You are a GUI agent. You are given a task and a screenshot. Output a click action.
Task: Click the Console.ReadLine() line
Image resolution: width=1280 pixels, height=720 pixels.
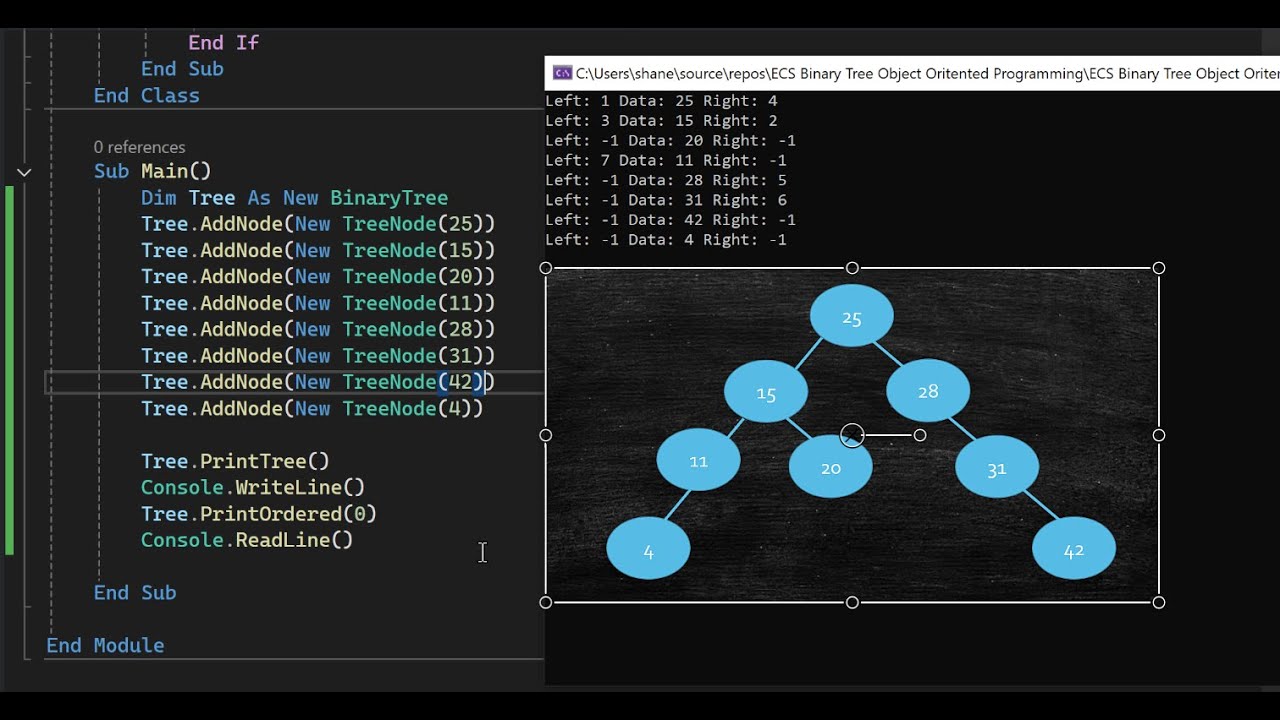pyautogui.click(x=247, y=540)
